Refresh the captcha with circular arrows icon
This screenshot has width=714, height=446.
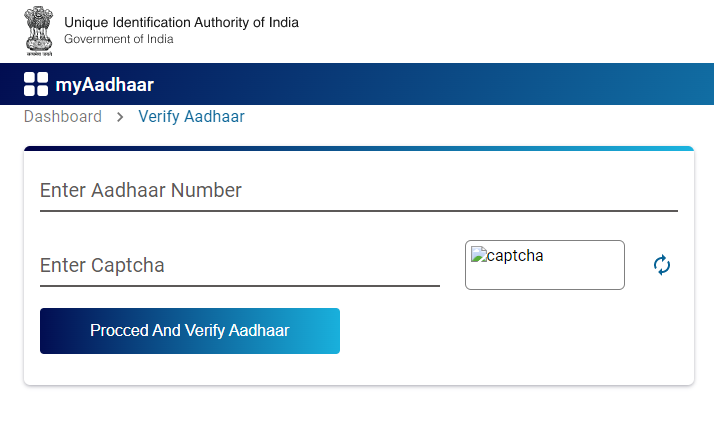coord(662,265)
